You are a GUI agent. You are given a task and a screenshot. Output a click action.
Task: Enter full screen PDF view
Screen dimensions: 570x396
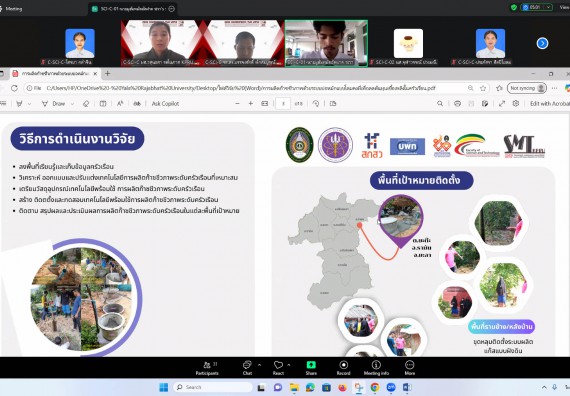[x=502, y=104]
